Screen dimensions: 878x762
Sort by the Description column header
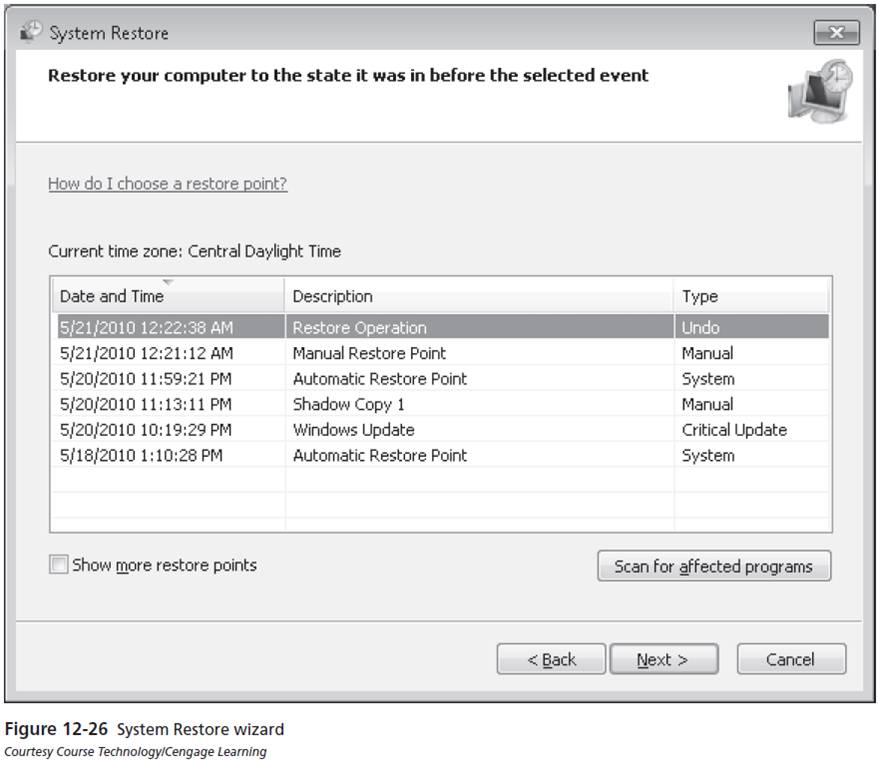[479, 296]
